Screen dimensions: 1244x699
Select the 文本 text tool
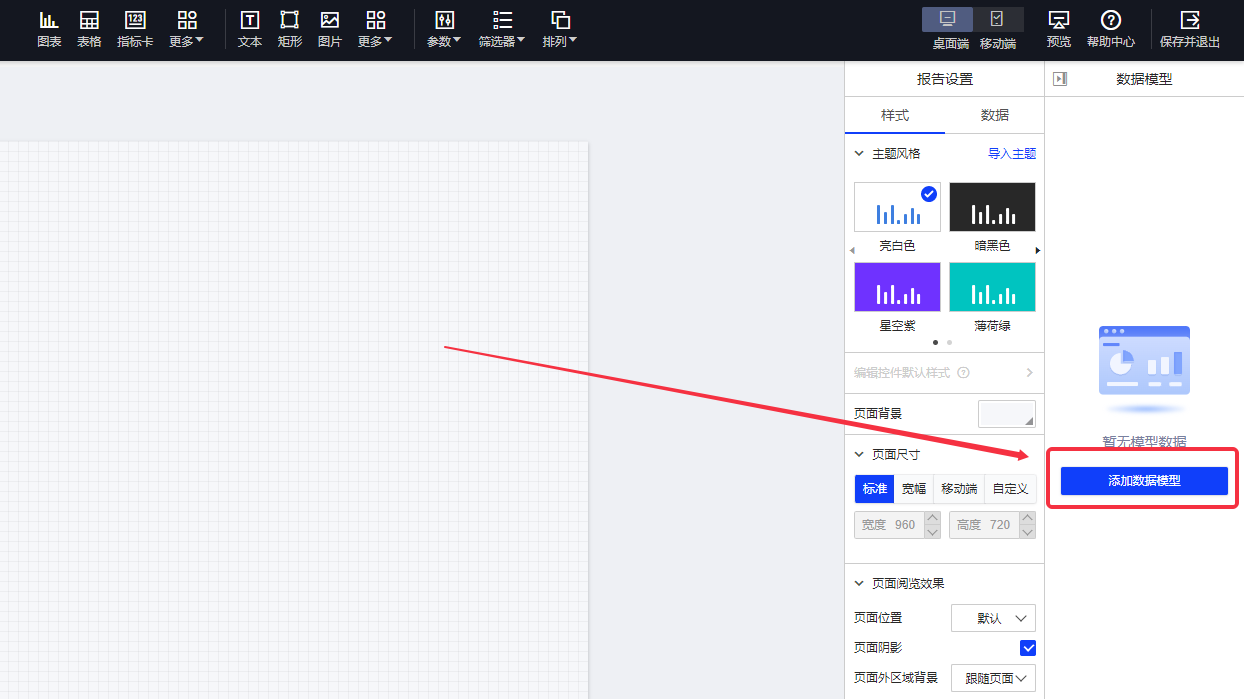[250, 29]
